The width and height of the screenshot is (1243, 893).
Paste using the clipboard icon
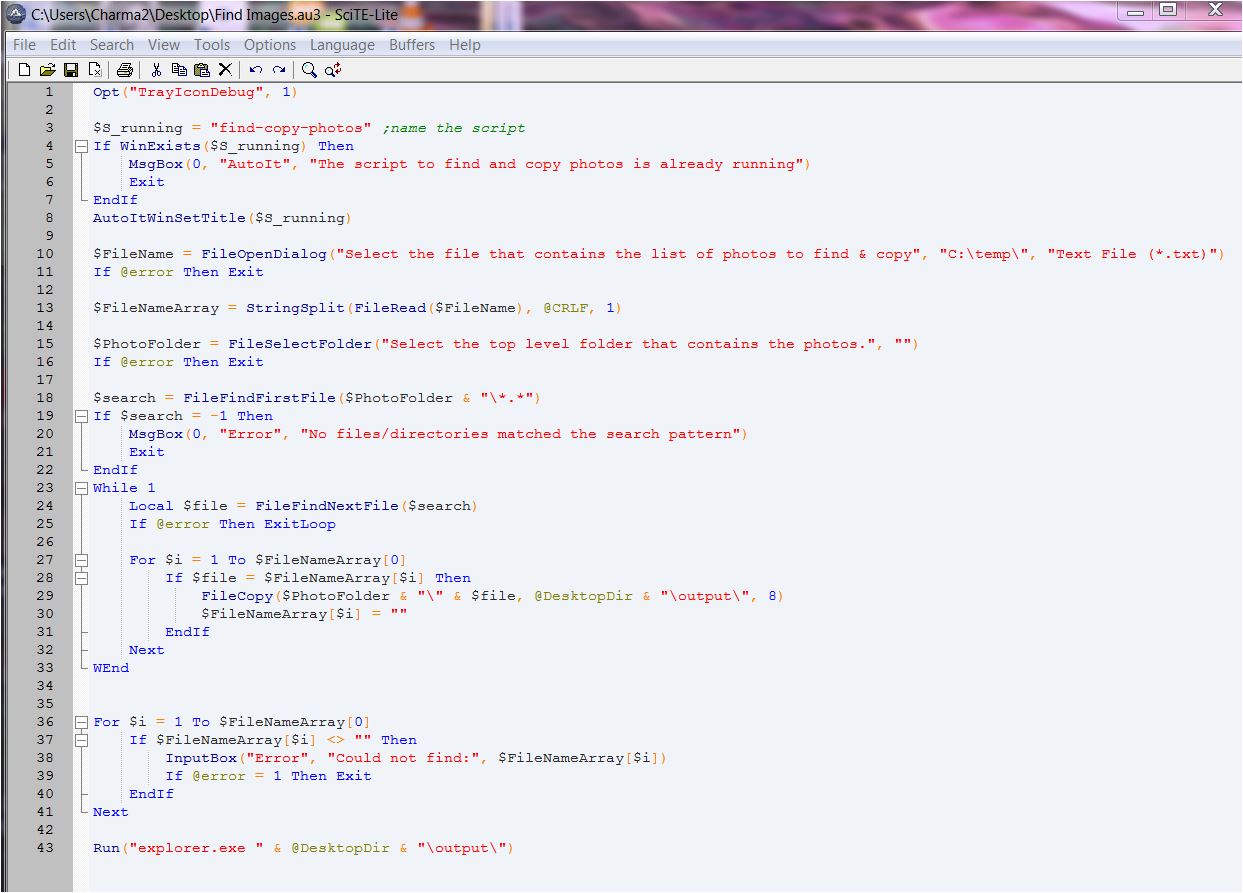tap(202, 70)
